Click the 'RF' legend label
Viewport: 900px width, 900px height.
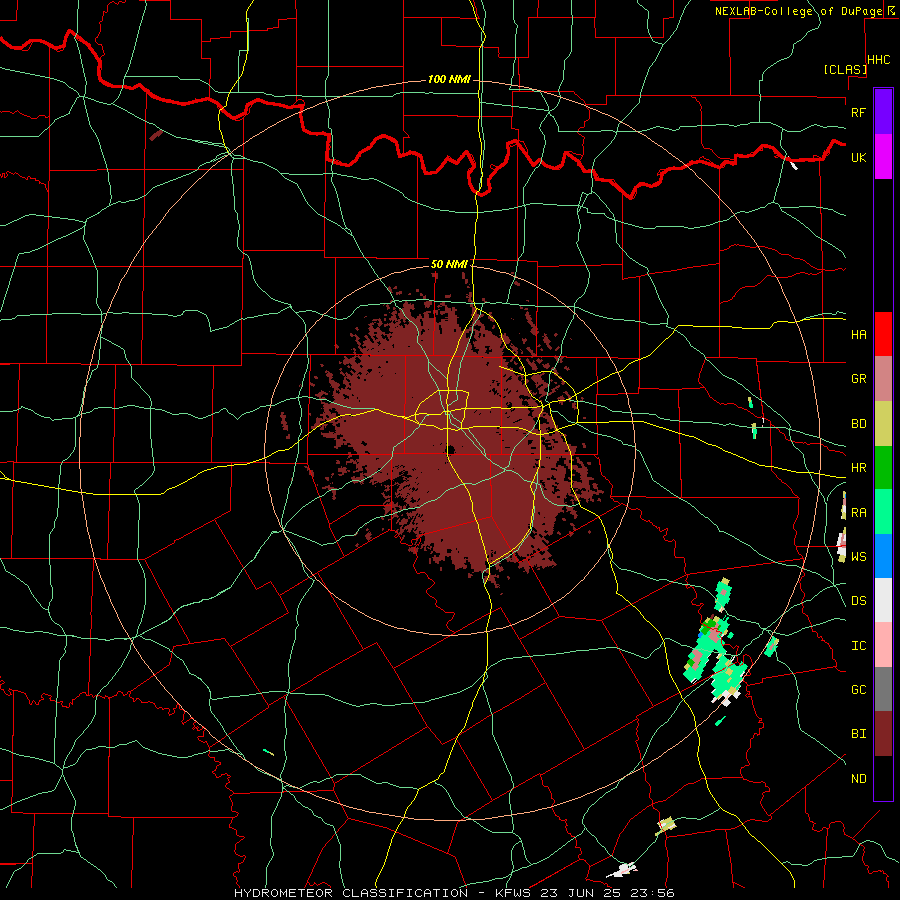(858, 112)
